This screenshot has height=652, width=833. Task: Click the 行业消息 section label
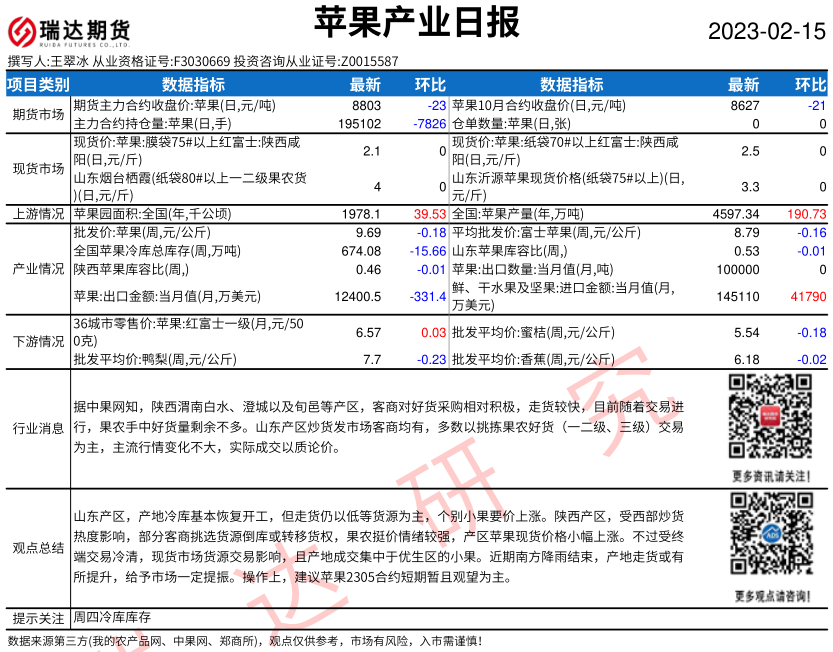click(x=38, y=428)
